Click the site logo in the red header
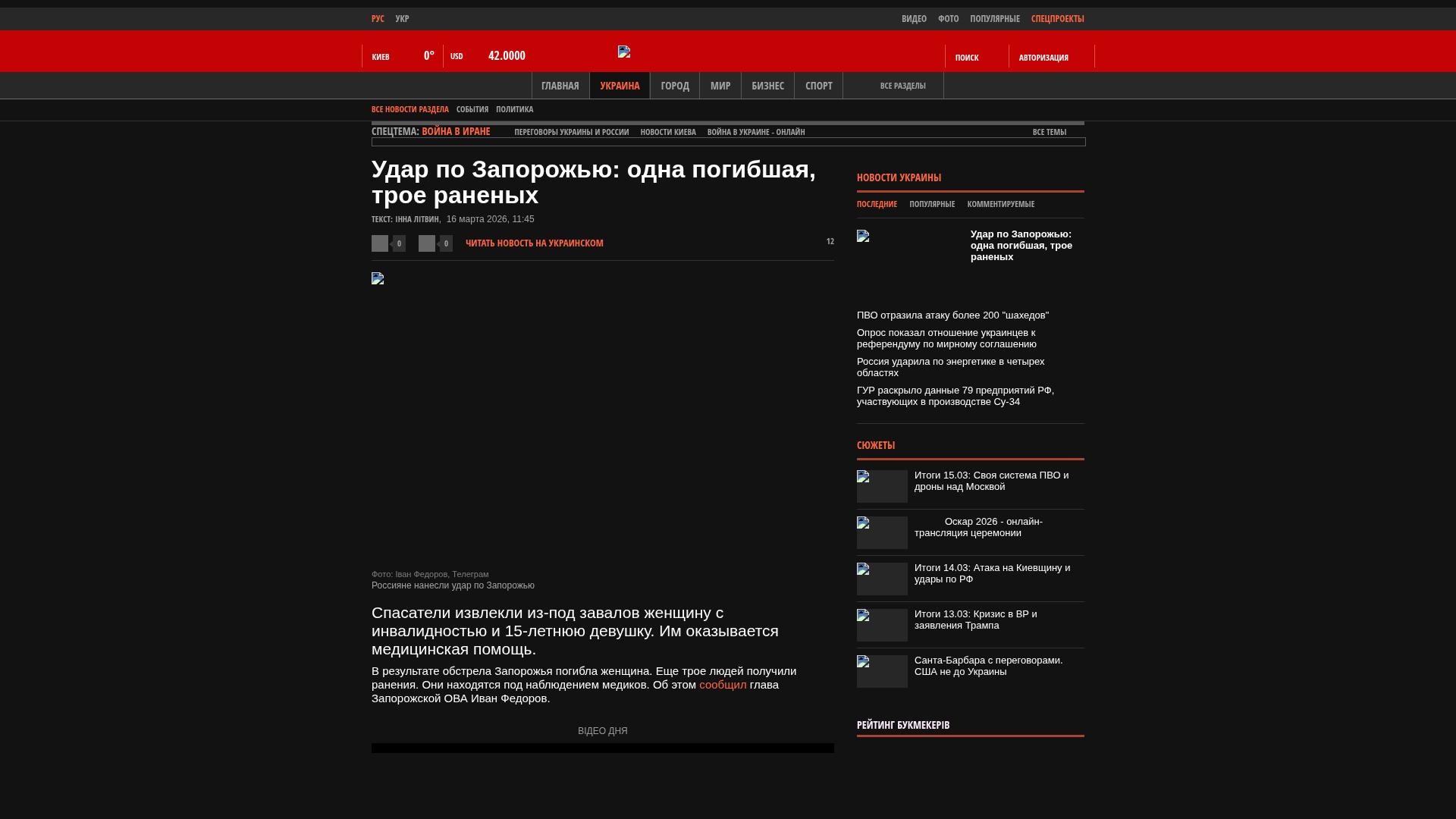1456x819 pixels. [624, 52]
